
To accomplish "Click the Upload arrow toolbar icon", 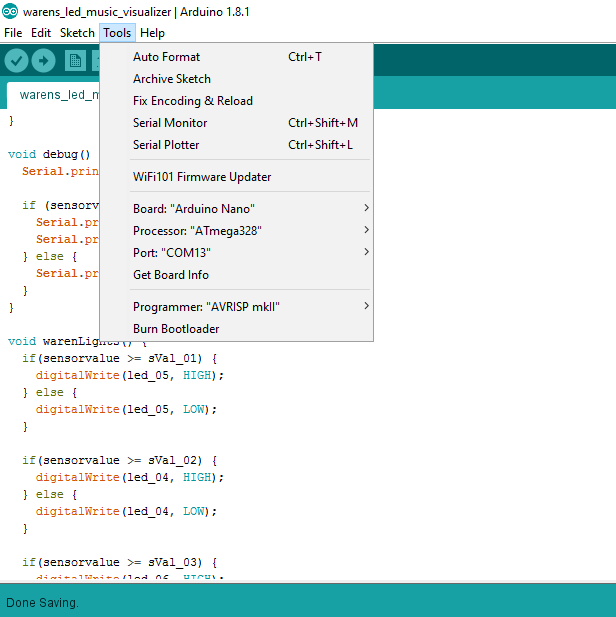I will 43,61.
